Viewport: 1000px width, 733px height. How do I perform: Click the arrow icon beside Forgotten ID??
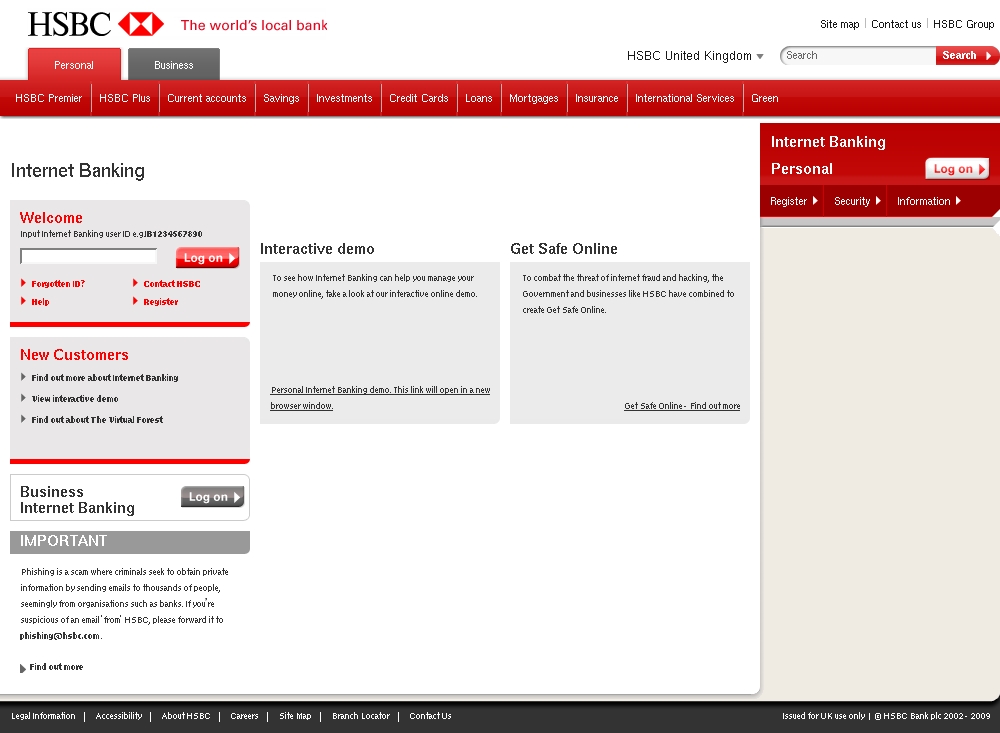23,283
